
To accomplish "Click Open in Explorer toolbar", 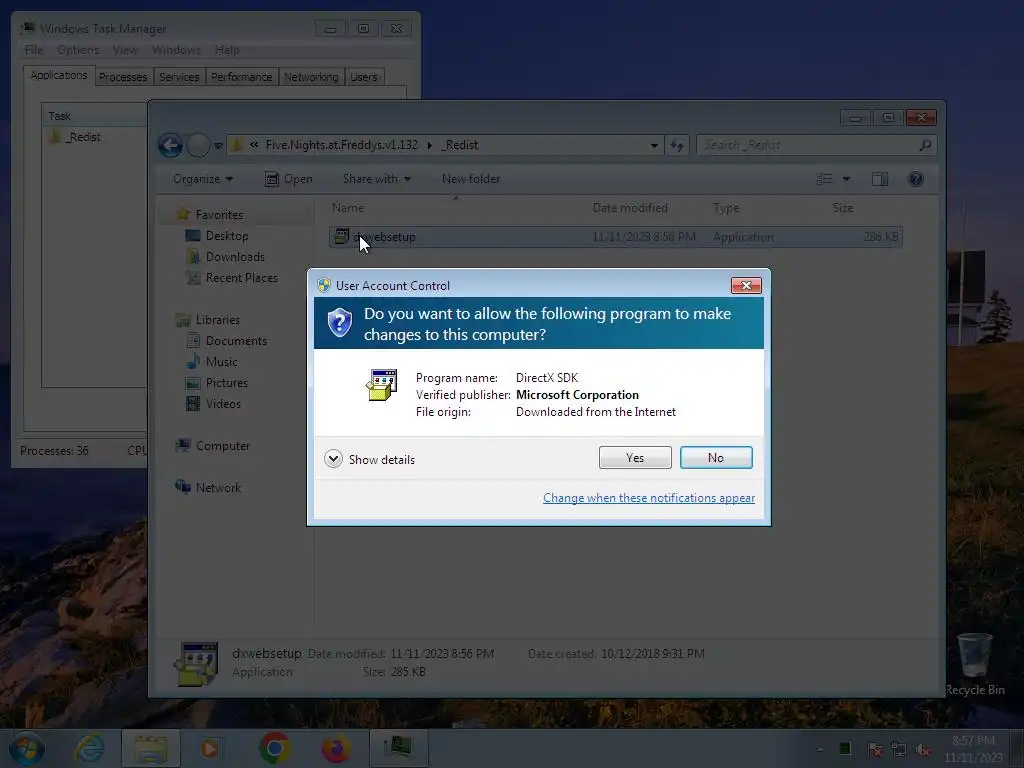I will [x=289, y=179].
